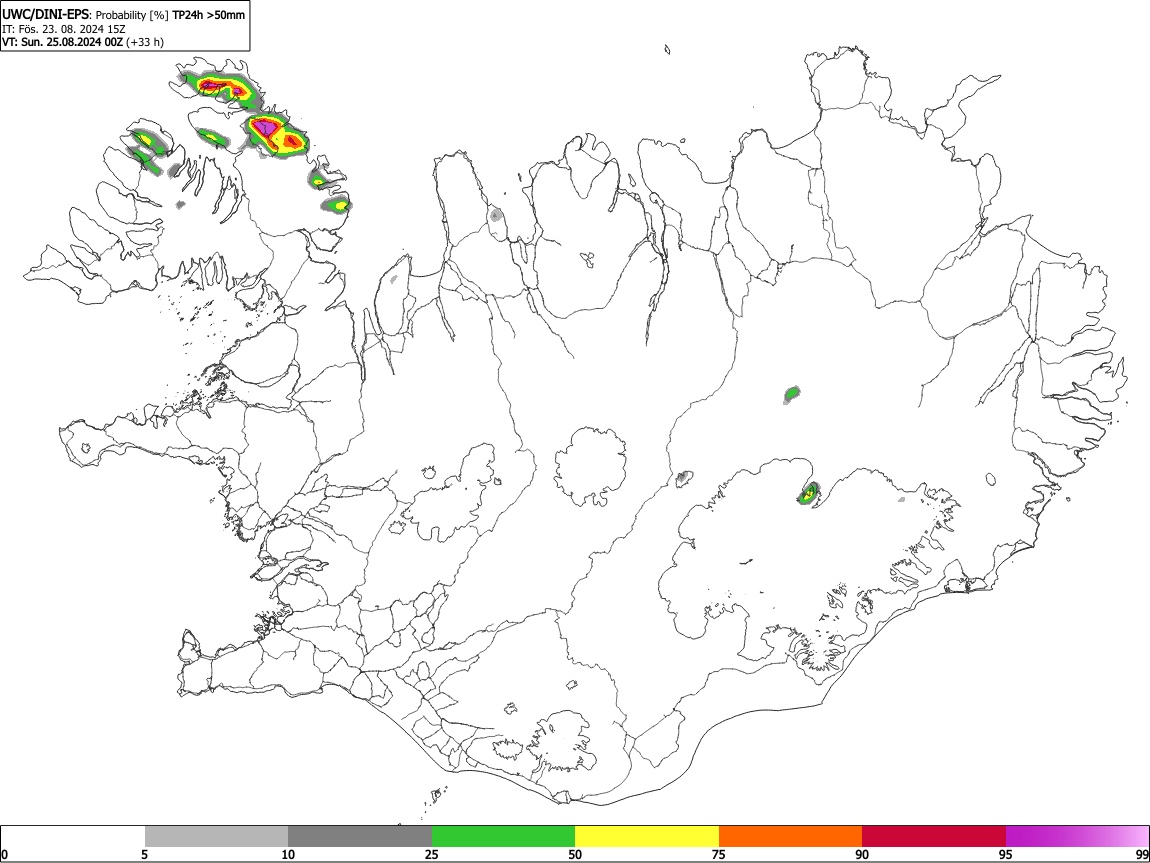Click the light gray 5–10% legend swatch
The image size is (1150, 863).
(216, 836)
